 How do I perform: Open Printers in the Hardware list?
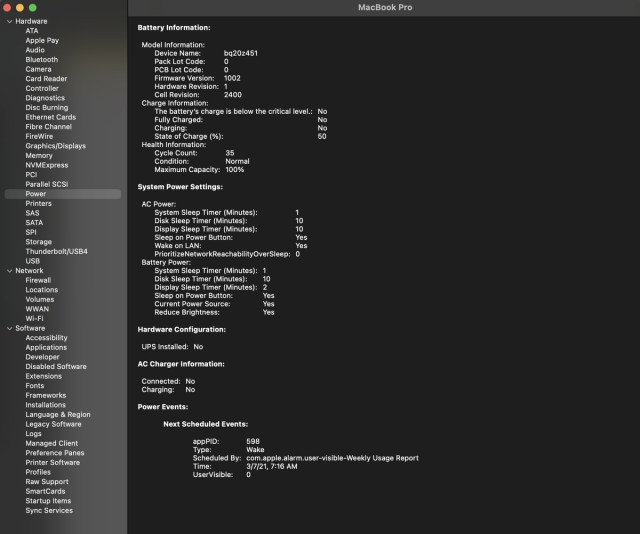[x=38, y=204]
